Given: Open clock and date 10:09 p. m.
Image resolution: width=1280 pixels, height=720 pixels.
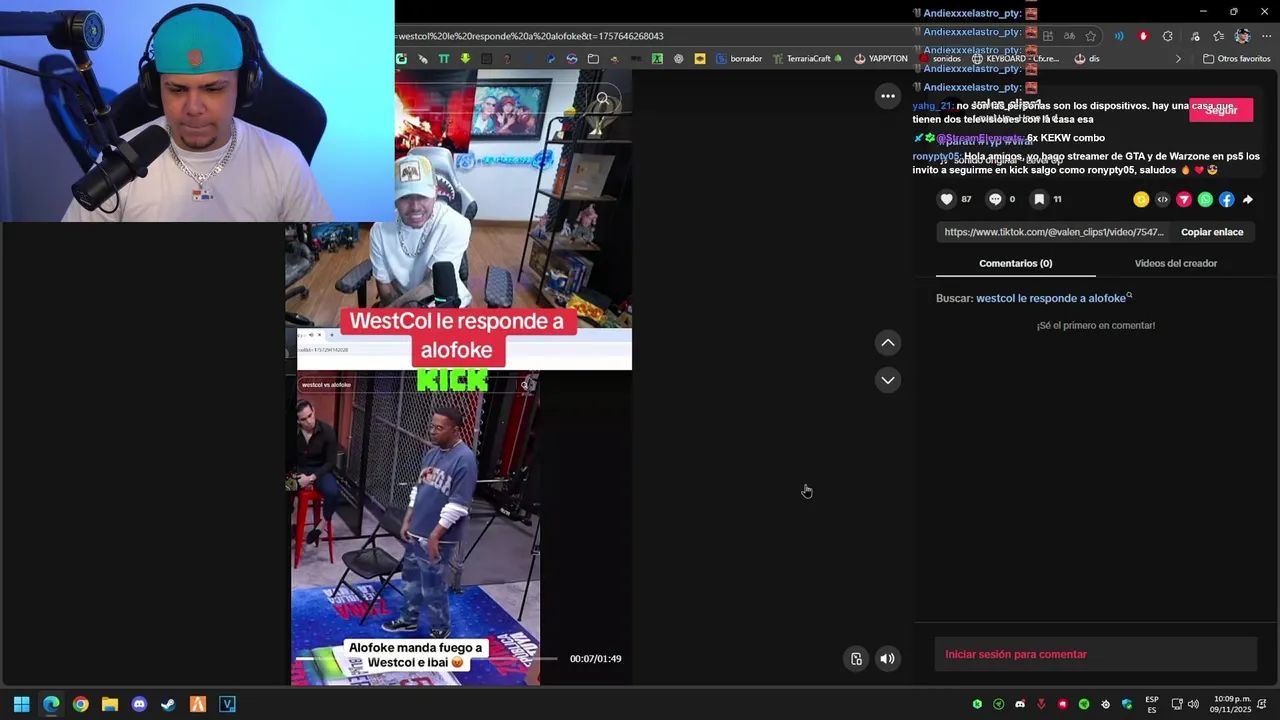Looking at the screenshot, I should (x=1230, y=704).
